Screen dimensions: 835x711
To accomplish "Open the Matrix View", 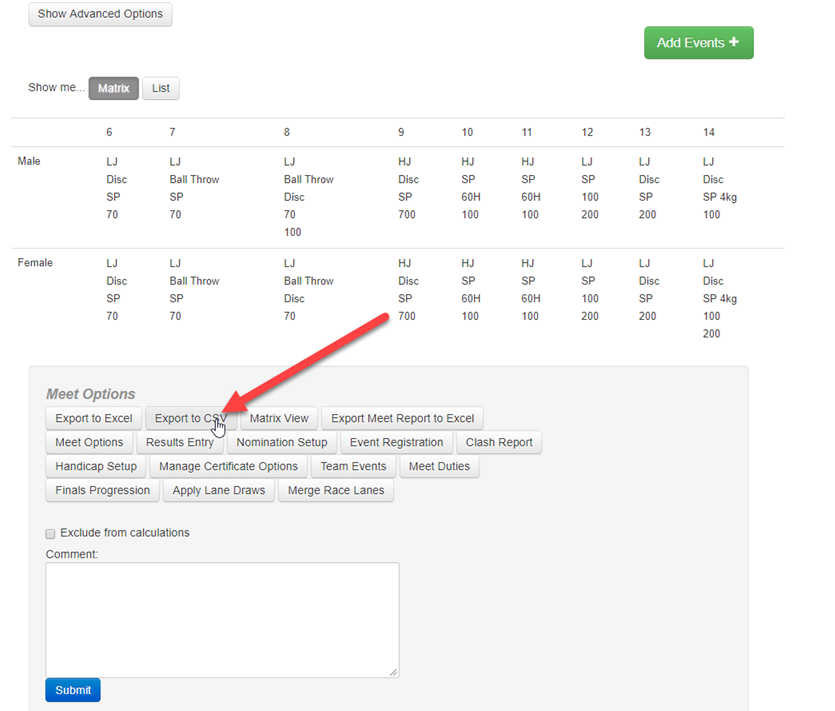I will pos(278,418).
